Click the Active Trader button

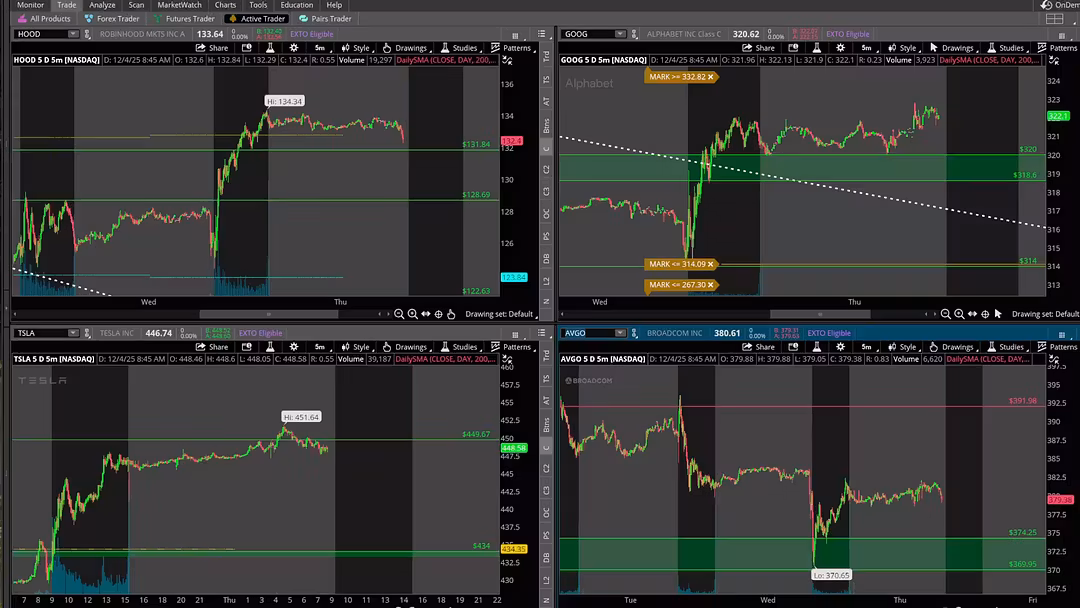[x=257, y=18]
